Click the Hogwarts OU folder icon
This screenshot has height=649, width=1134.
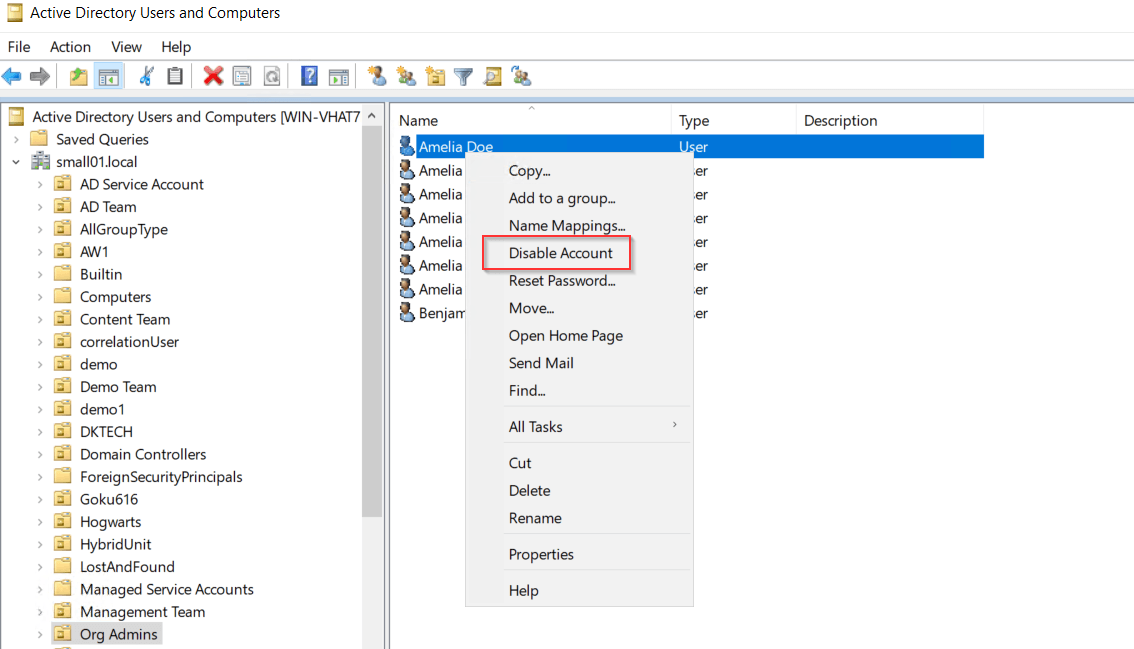pos(63,522)
